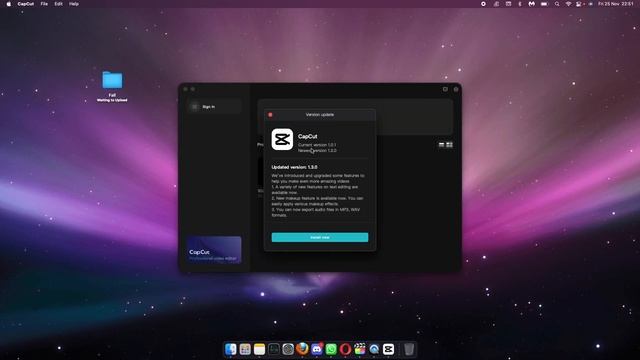Click the square icon left of gear
640x360 pixels.
[445, 89]
